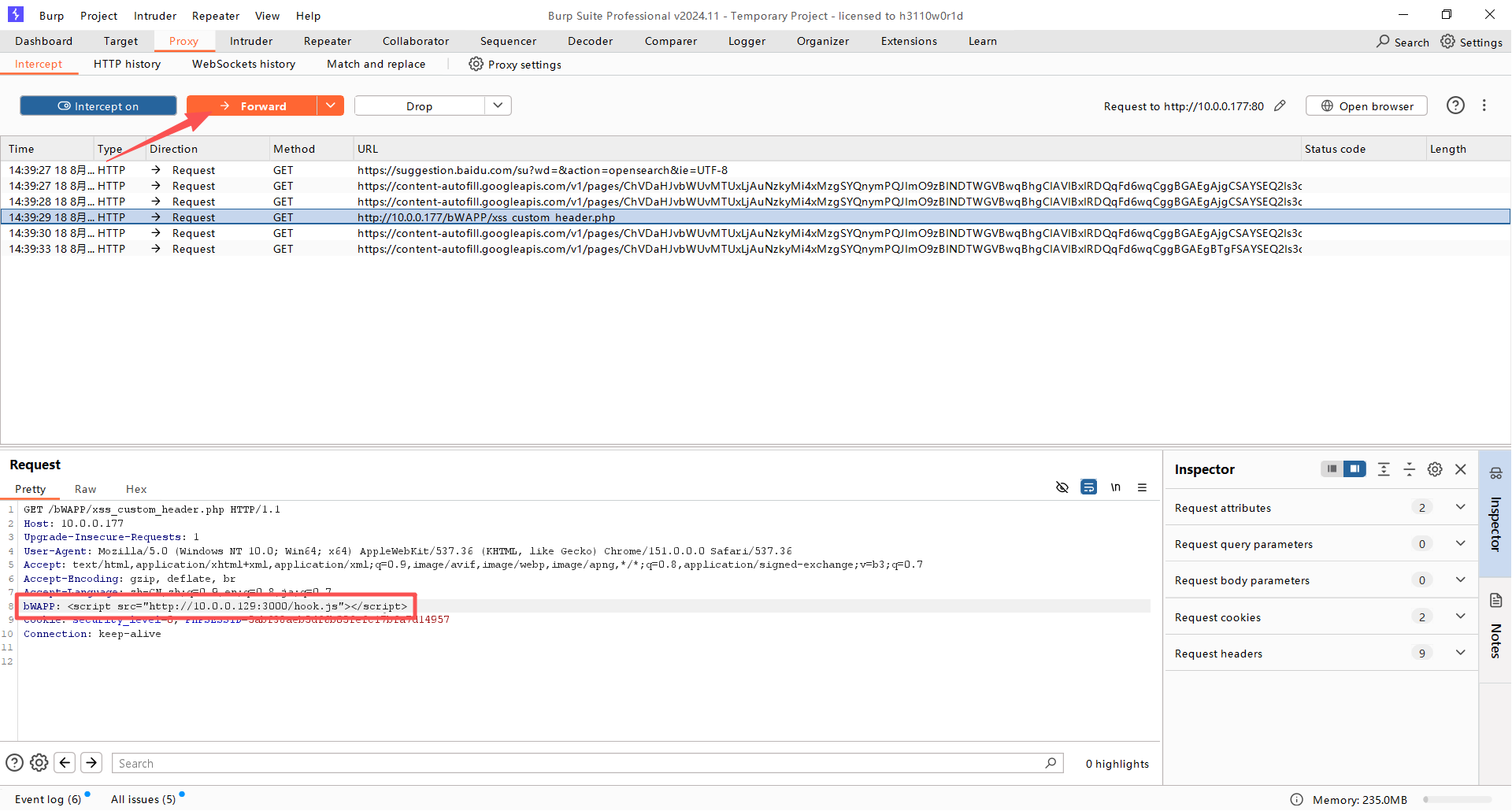Click the memory usage bar
Screen dimensions: 1512x811
point(1458,800)
